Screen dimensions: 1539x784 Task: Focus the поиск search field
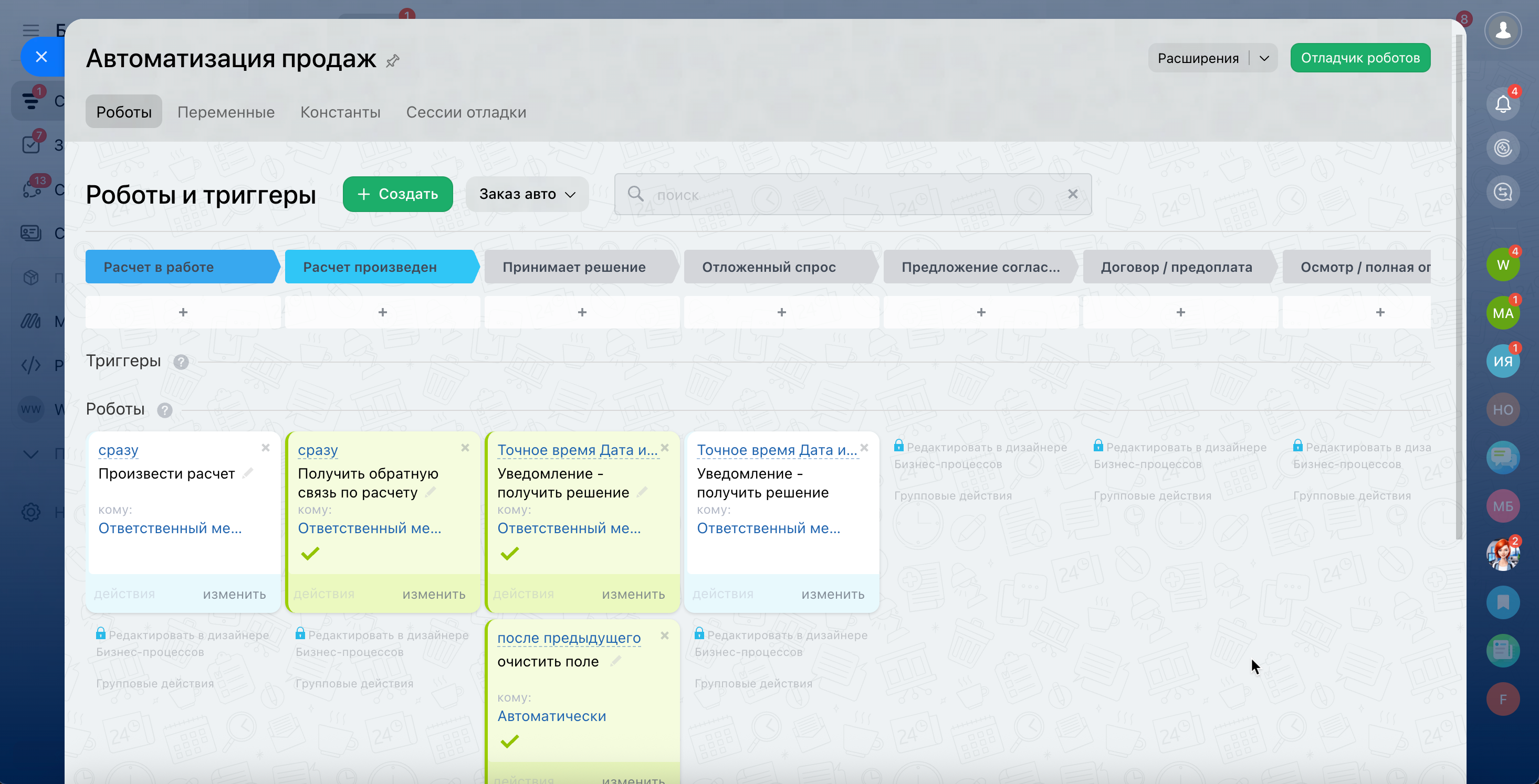point(853,194)
